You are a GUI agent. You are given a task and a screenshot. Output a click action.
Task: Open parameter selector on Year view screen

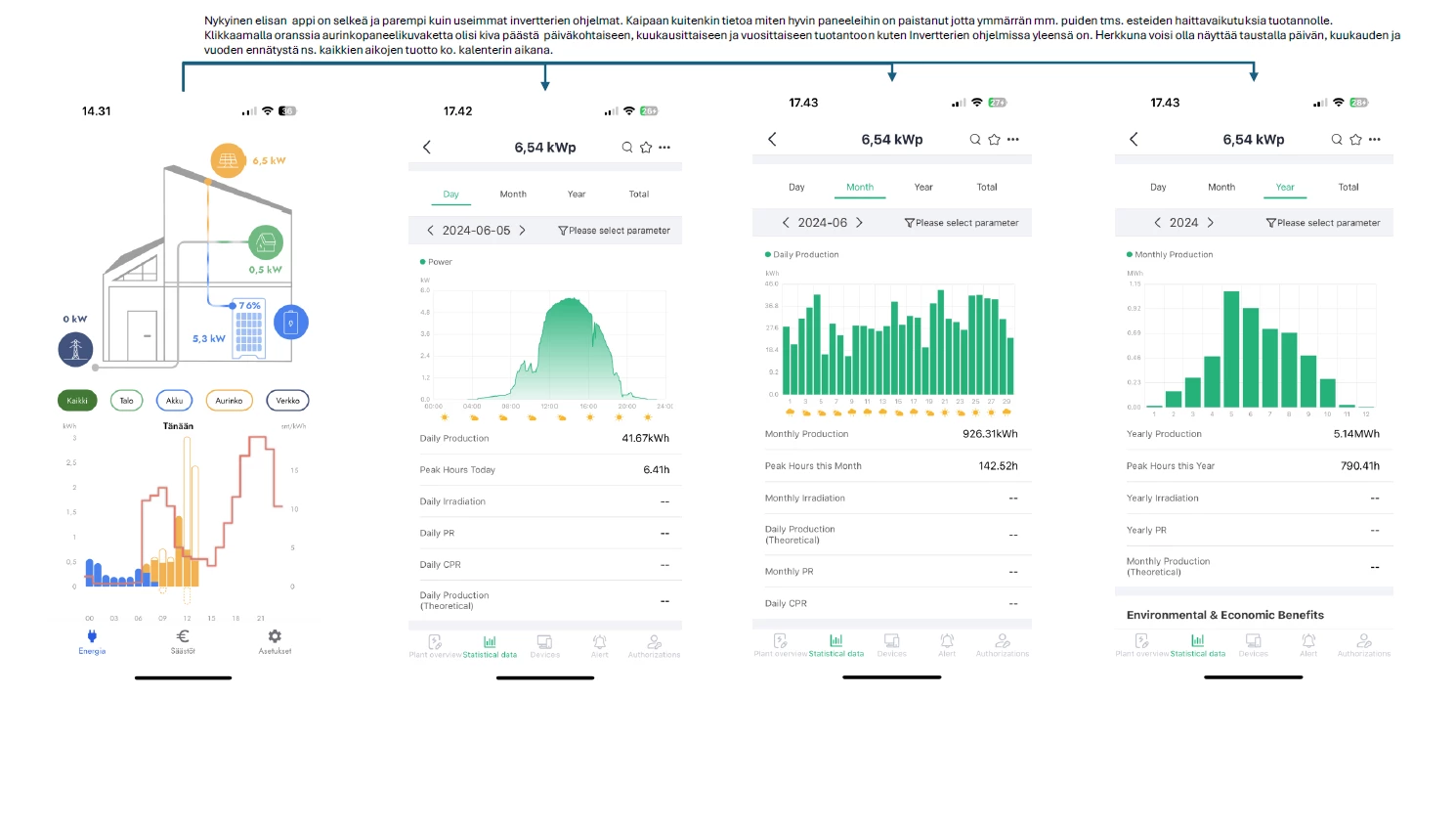pos(1323,223)
